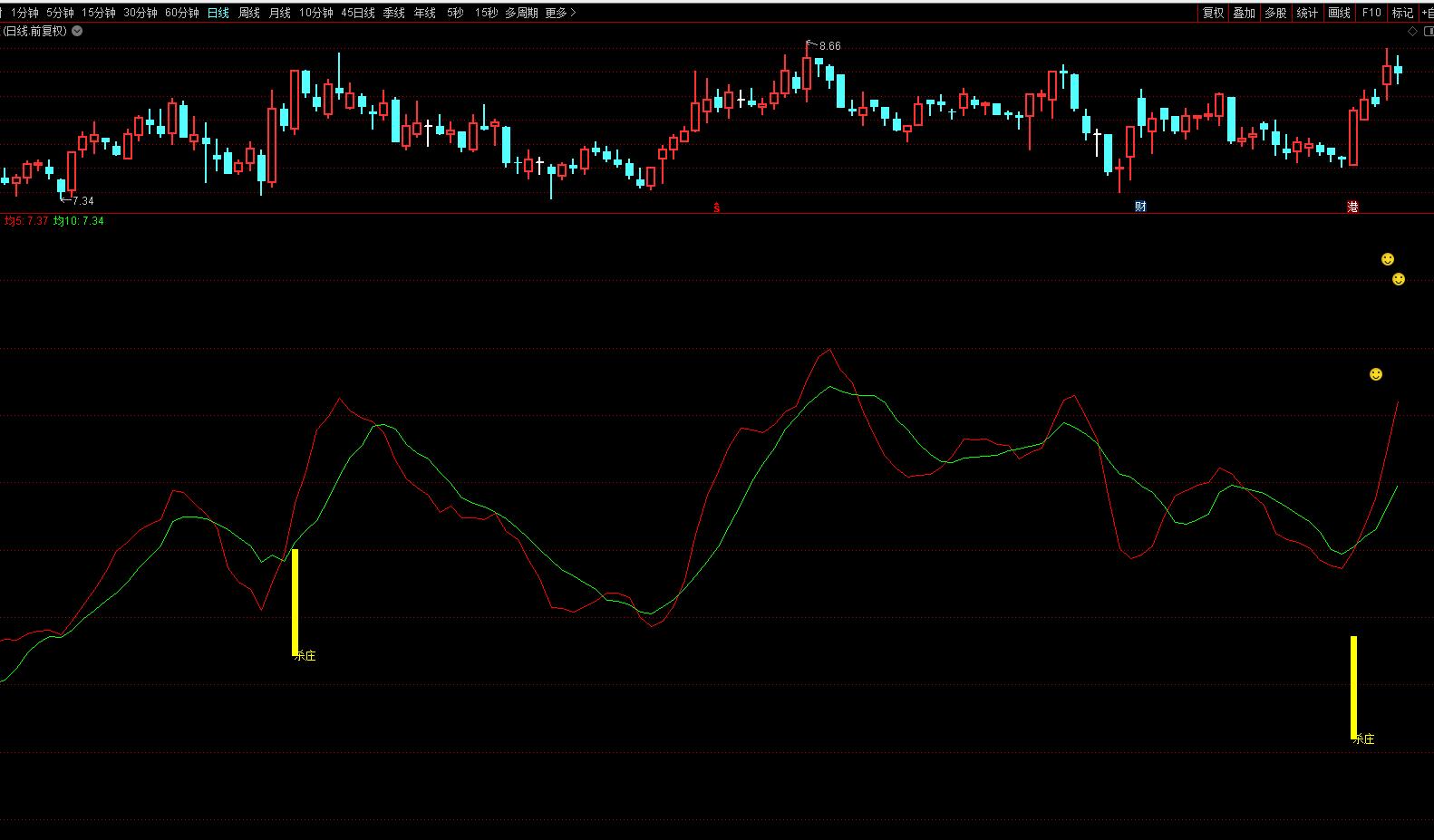Viewport: 1434px width, 840px height.
Task: Toggle the side panel icon near diamond
Action: click(1427, 32)
